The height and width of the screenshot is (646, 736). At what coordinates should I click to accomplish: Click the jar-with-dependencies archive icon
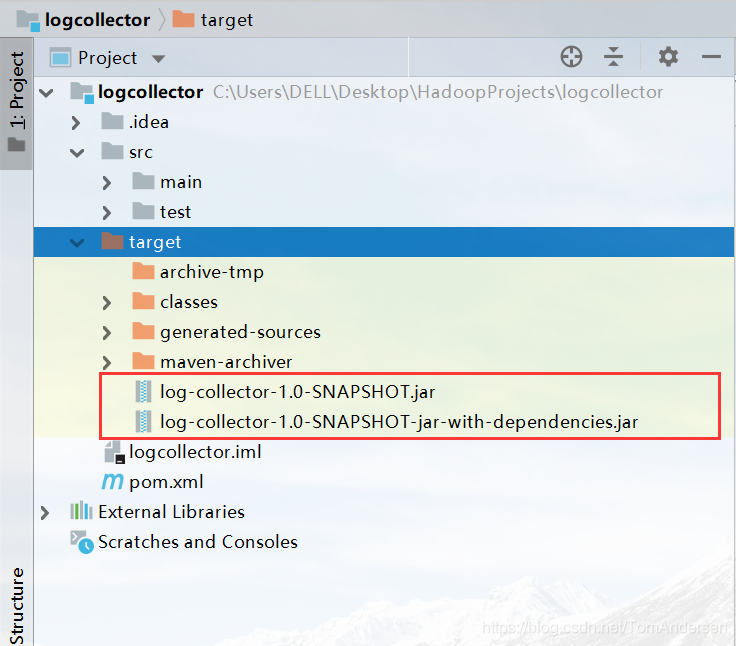(143, 422)
